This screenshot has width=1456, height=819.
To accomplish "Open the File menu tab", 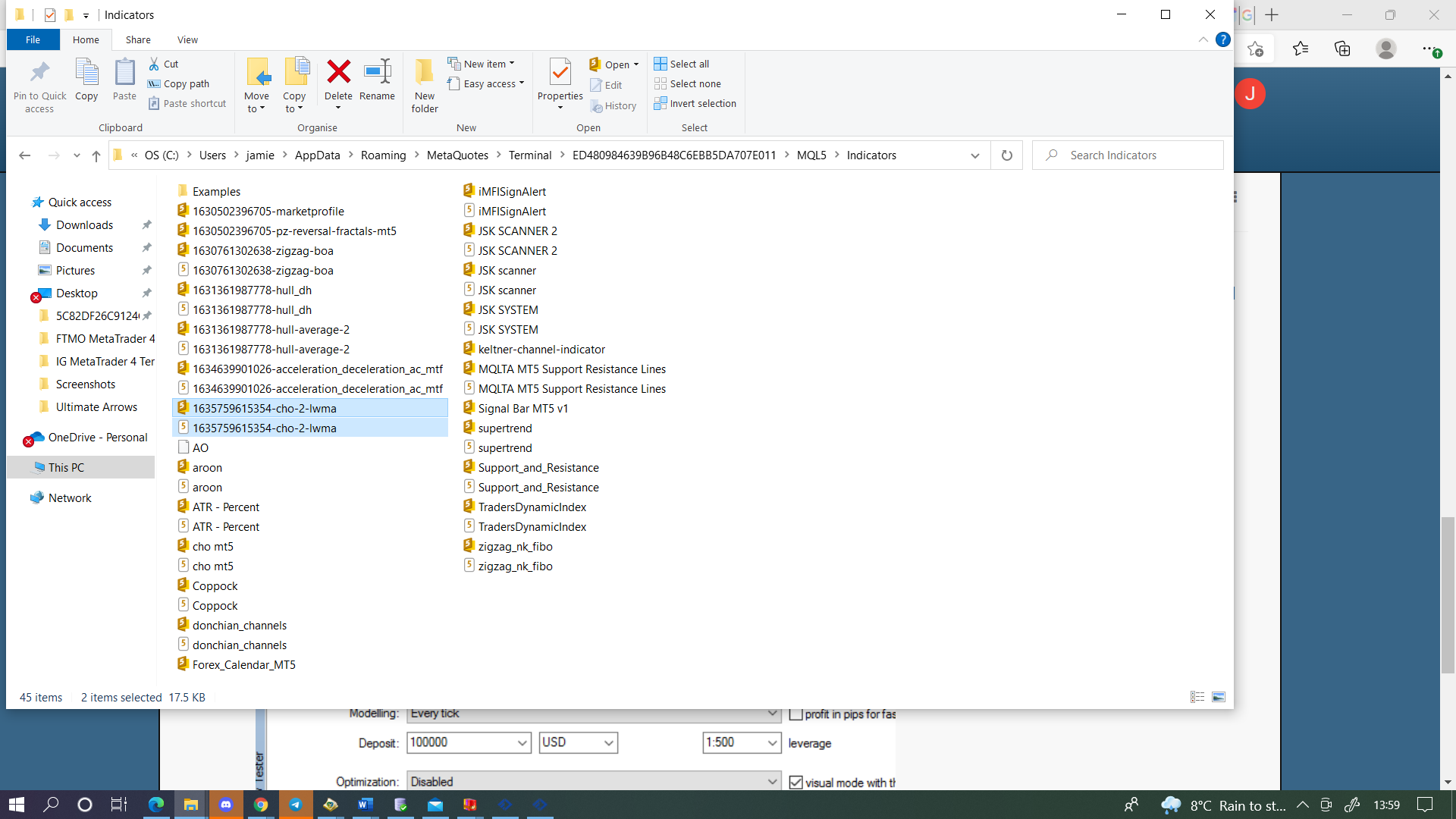I will 33,39.
